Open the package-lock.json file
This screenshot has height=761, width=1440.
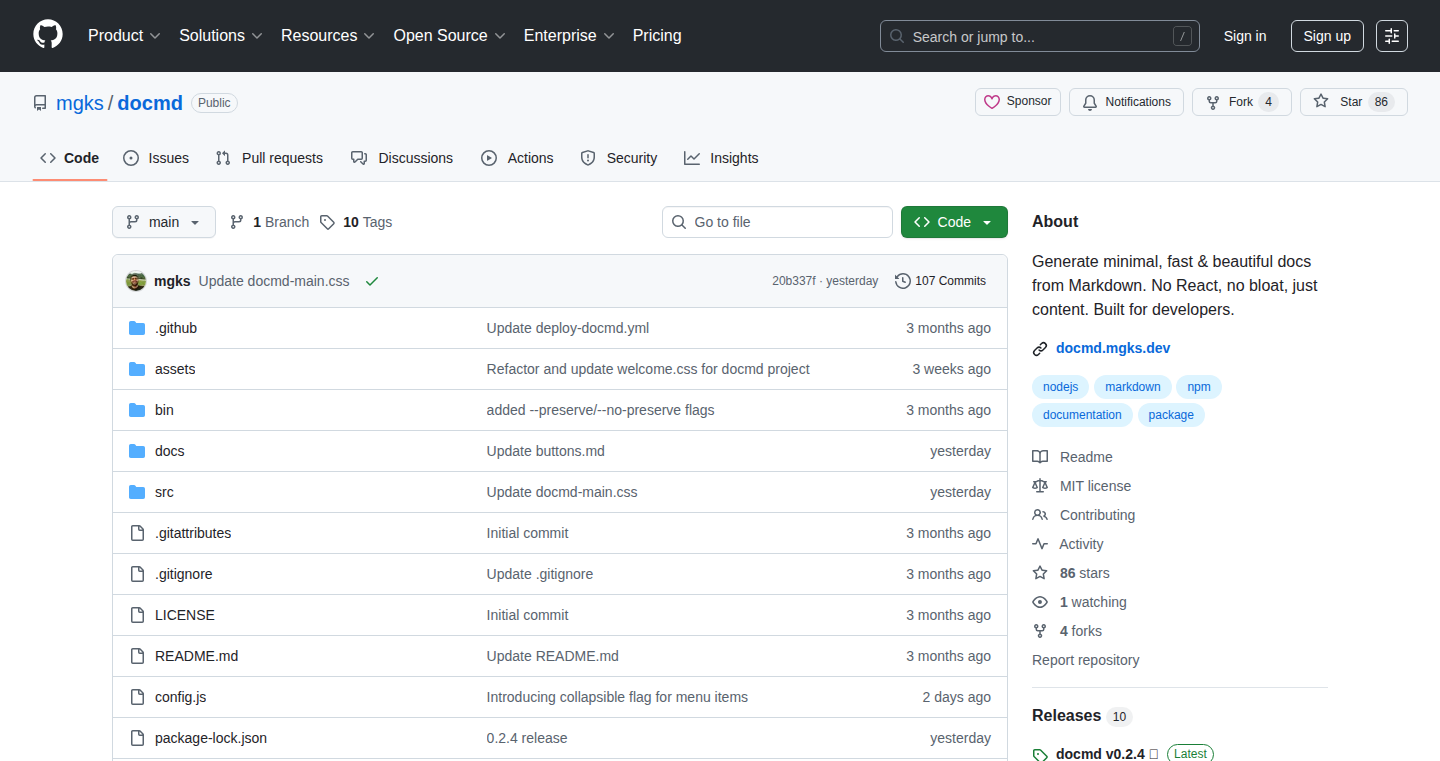coord(211,738)
